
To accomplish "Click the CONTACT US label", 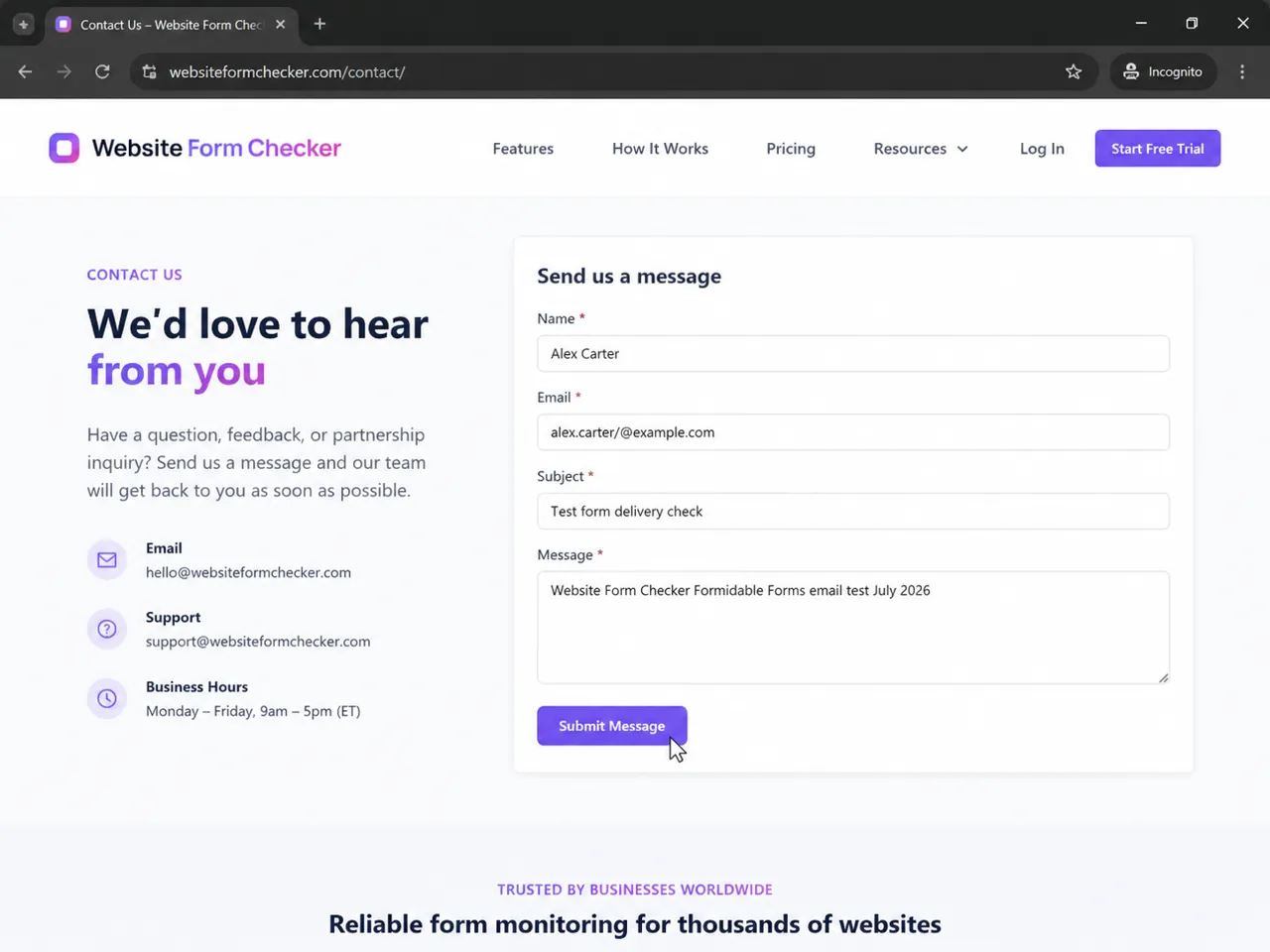I will point(134,275).
